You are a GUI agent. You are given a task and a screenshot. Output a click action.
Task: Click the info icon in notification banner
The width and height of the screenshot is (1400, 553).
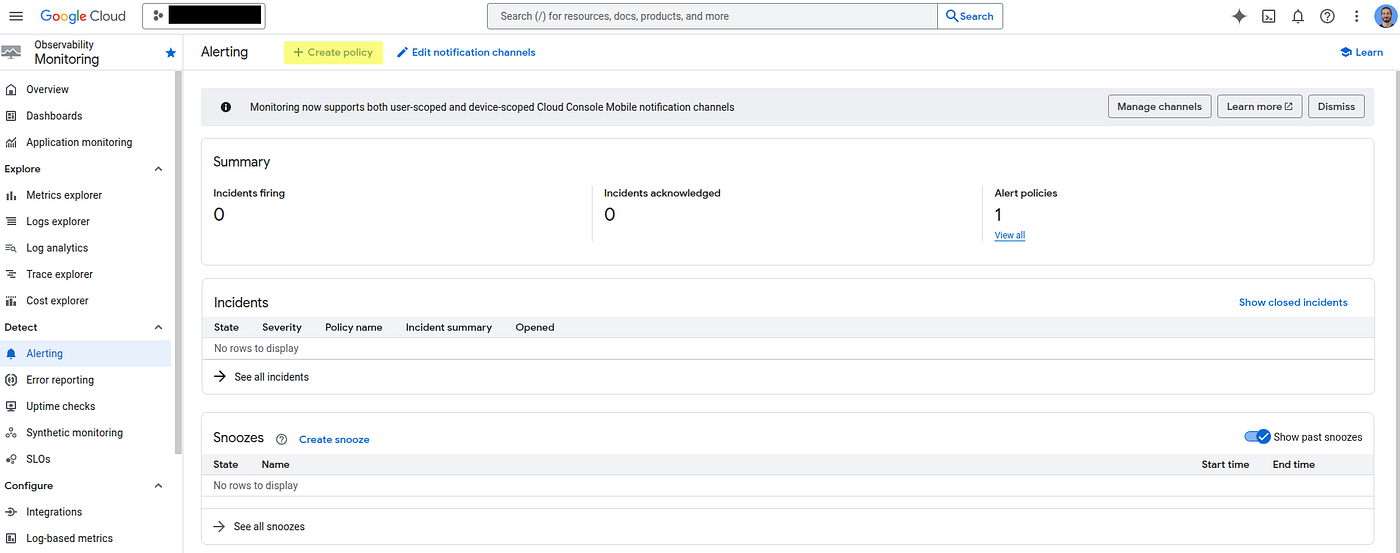(x=225, y=107)
